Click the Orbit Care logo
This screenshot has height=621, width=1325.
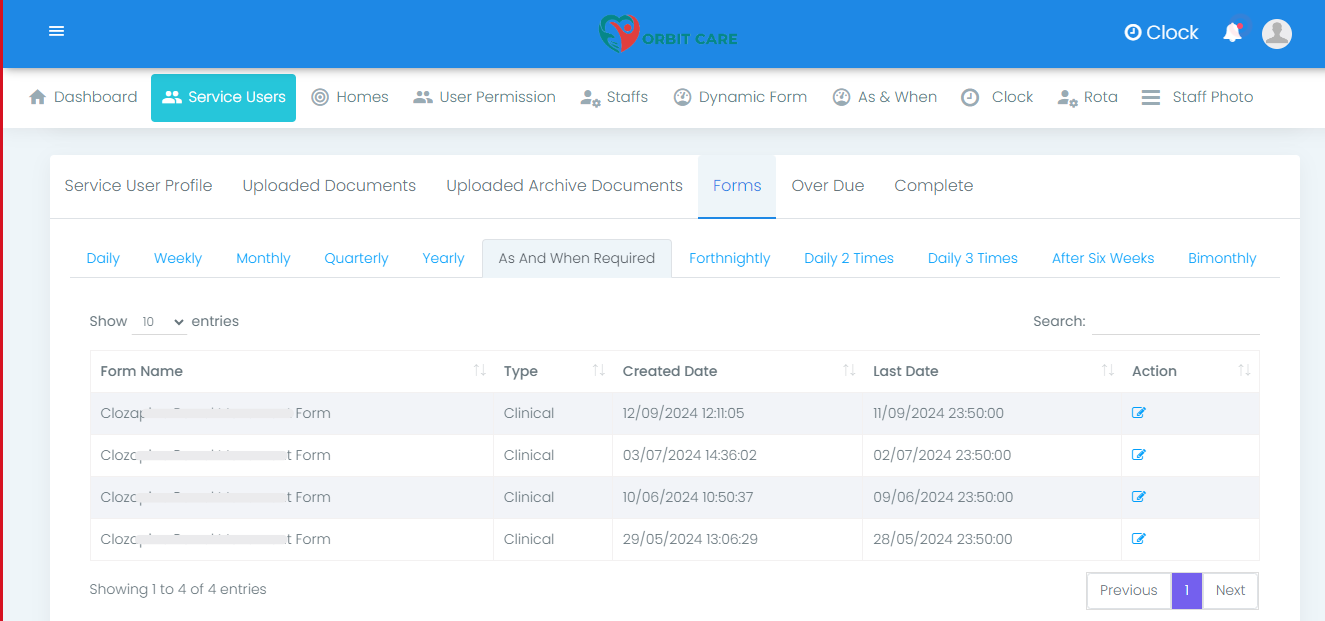tap(668, 34)
